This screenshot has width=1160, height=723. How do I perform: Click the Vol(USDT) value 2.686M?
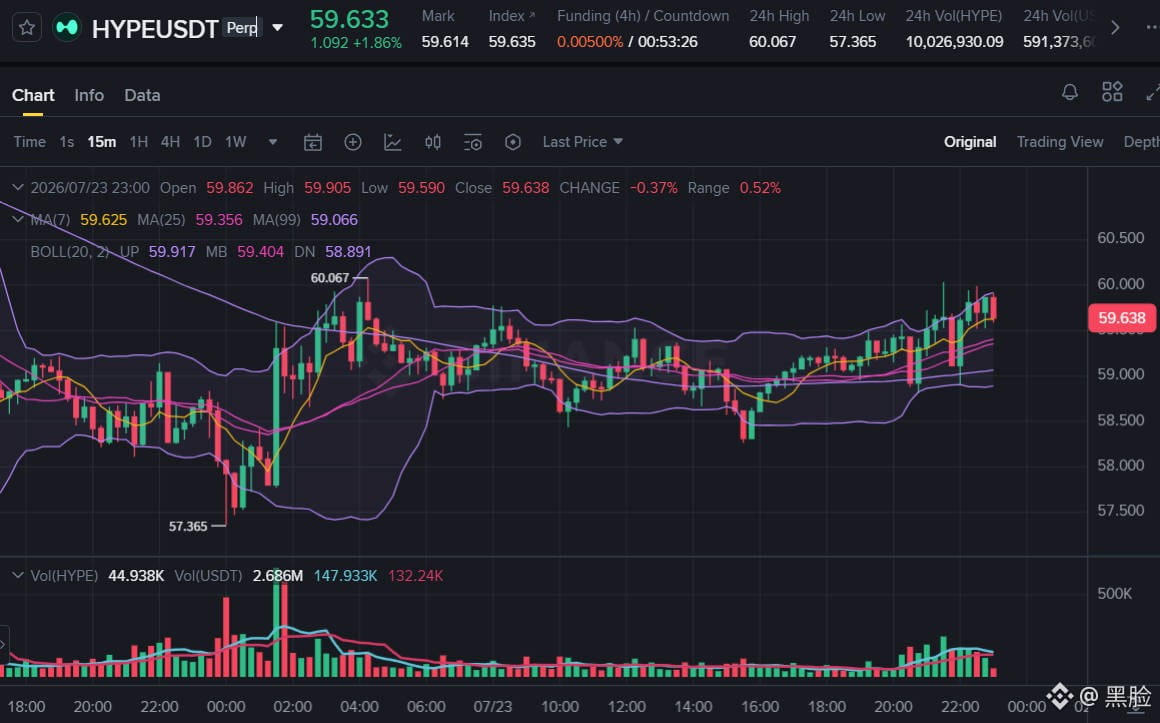(x=277, y=576)
